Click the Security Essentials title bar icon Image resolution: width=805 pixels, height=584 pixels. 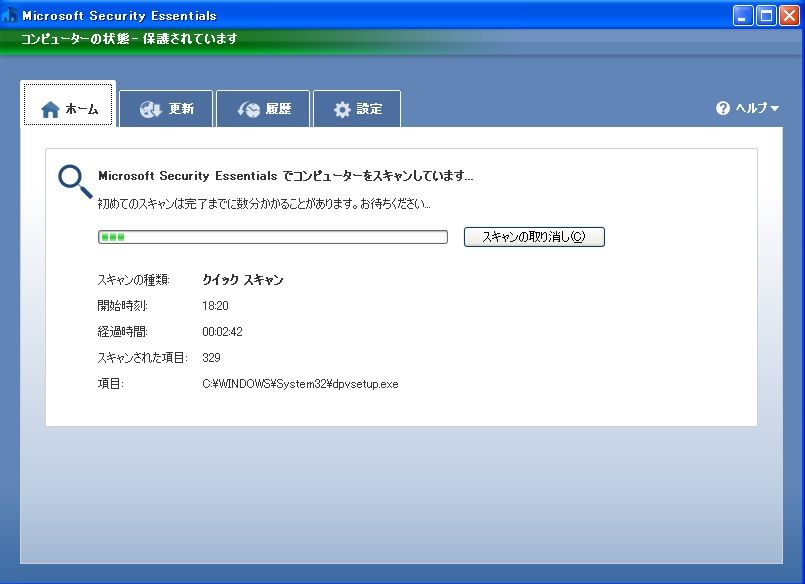pos(9,15)
